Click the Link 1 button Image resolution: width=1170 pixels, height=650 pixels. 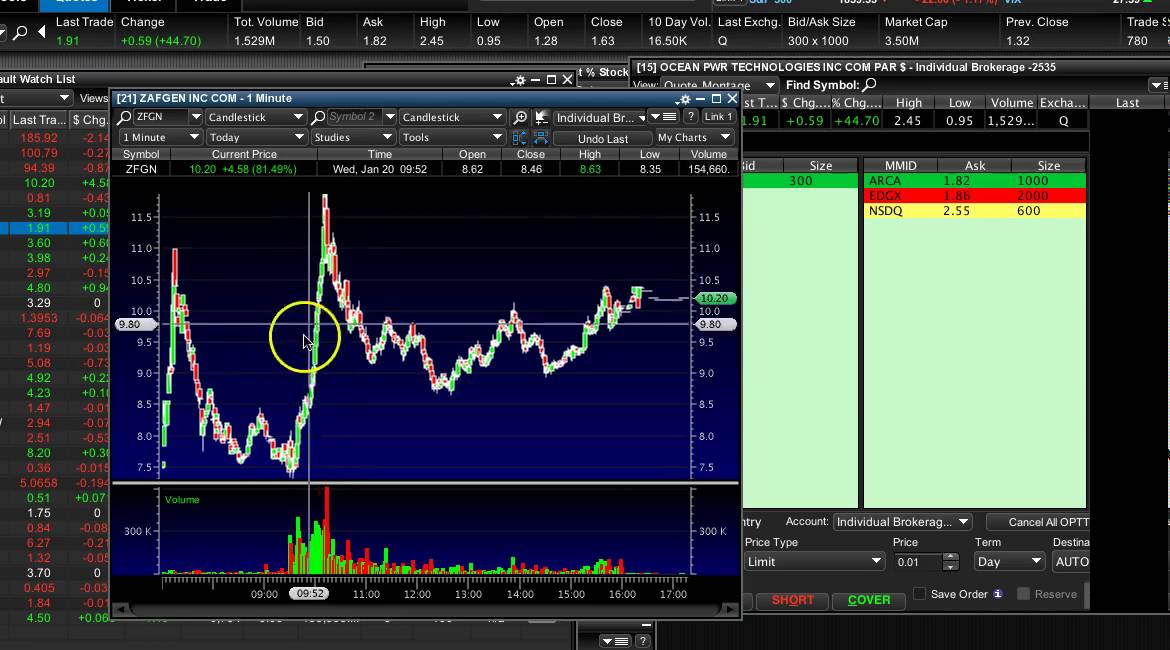coord(718,116)
